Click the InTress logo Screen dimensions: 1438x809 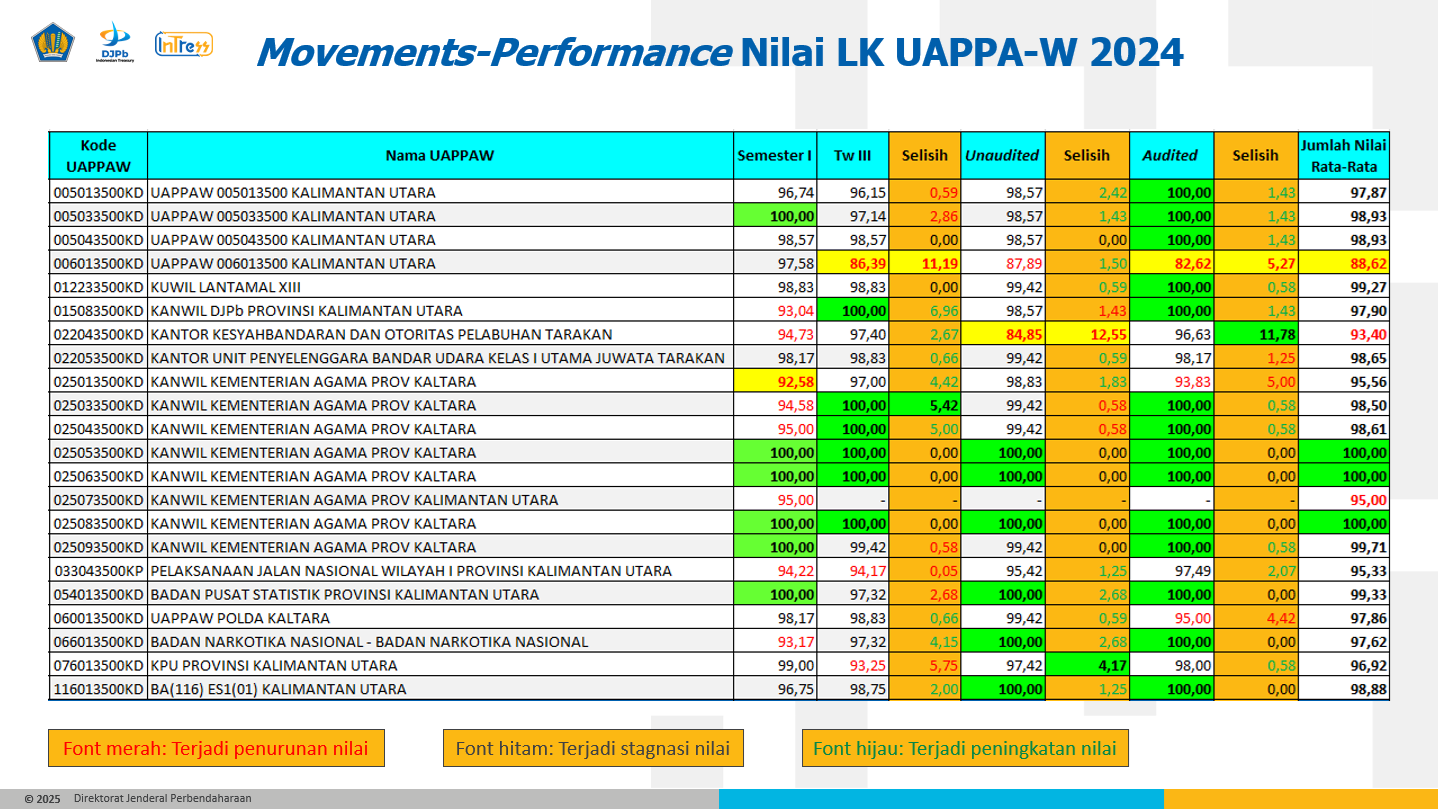coord(183,44)
